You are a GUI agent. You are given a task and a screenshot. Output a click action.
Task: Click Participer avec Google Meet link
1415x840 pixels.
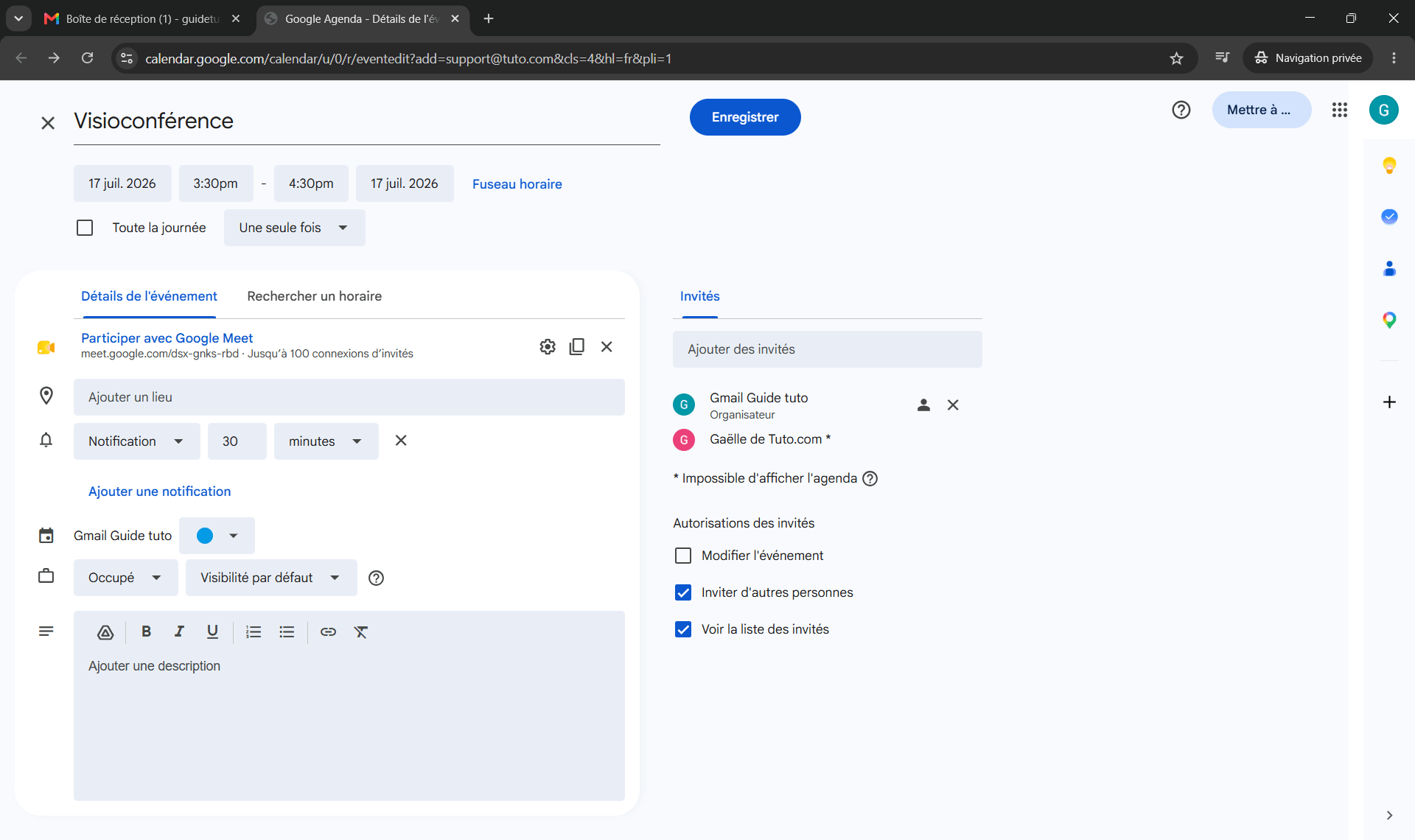click(x=167, y=338)
